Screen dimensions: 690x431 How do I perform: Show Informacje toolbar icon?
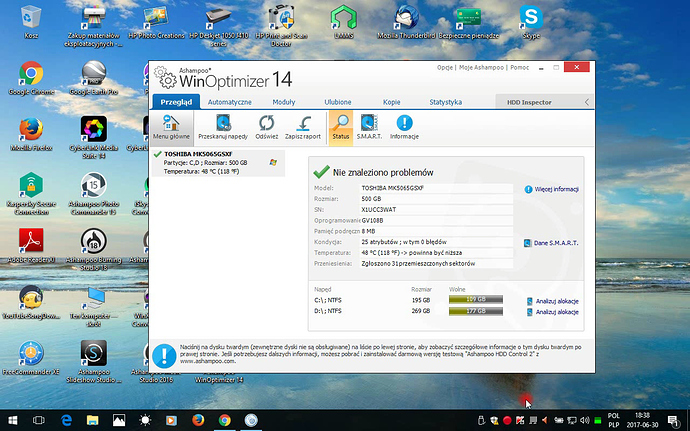coord(404,127)
